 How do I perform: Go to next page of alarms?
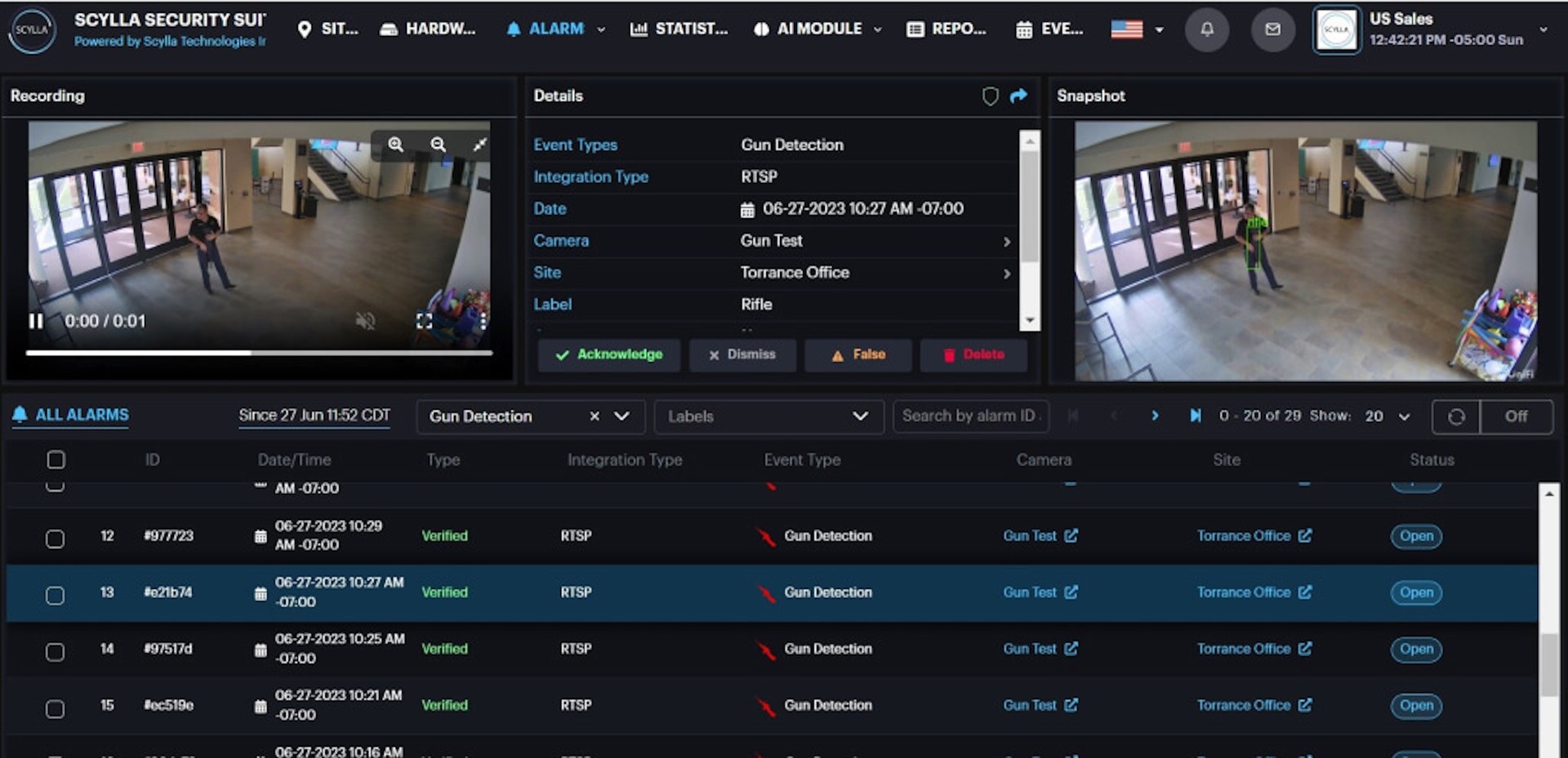(x=1155, y=416)
